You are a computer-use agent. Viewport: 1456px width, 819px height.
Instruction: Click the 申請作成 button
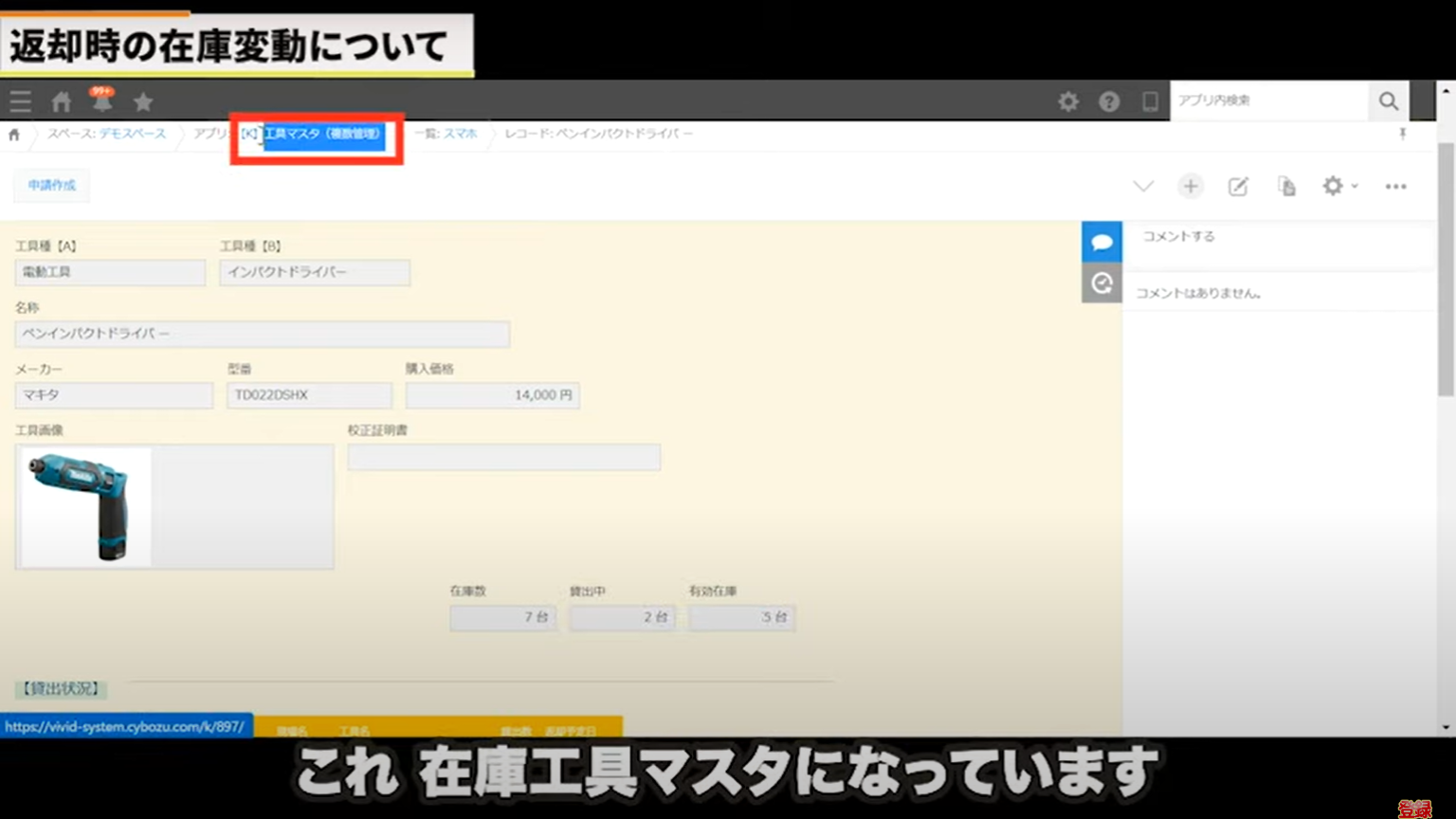51,185
